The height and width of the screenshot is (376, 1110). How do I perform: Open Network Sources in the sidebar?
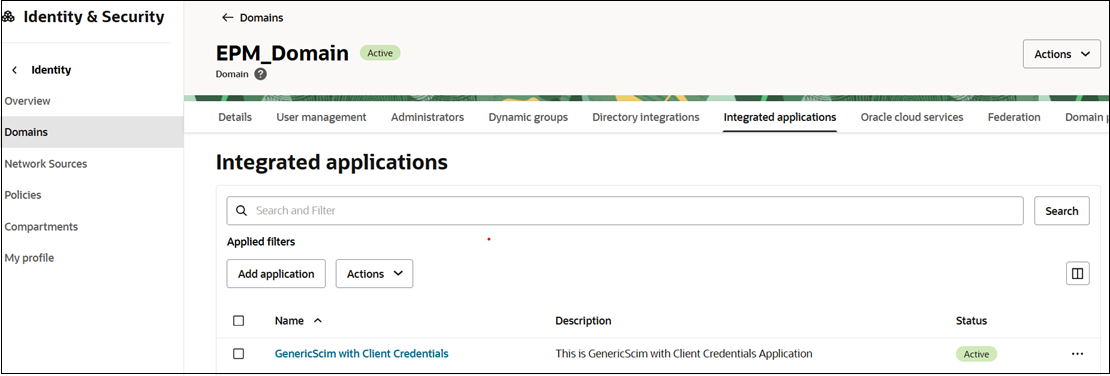(x=46, y=164)
